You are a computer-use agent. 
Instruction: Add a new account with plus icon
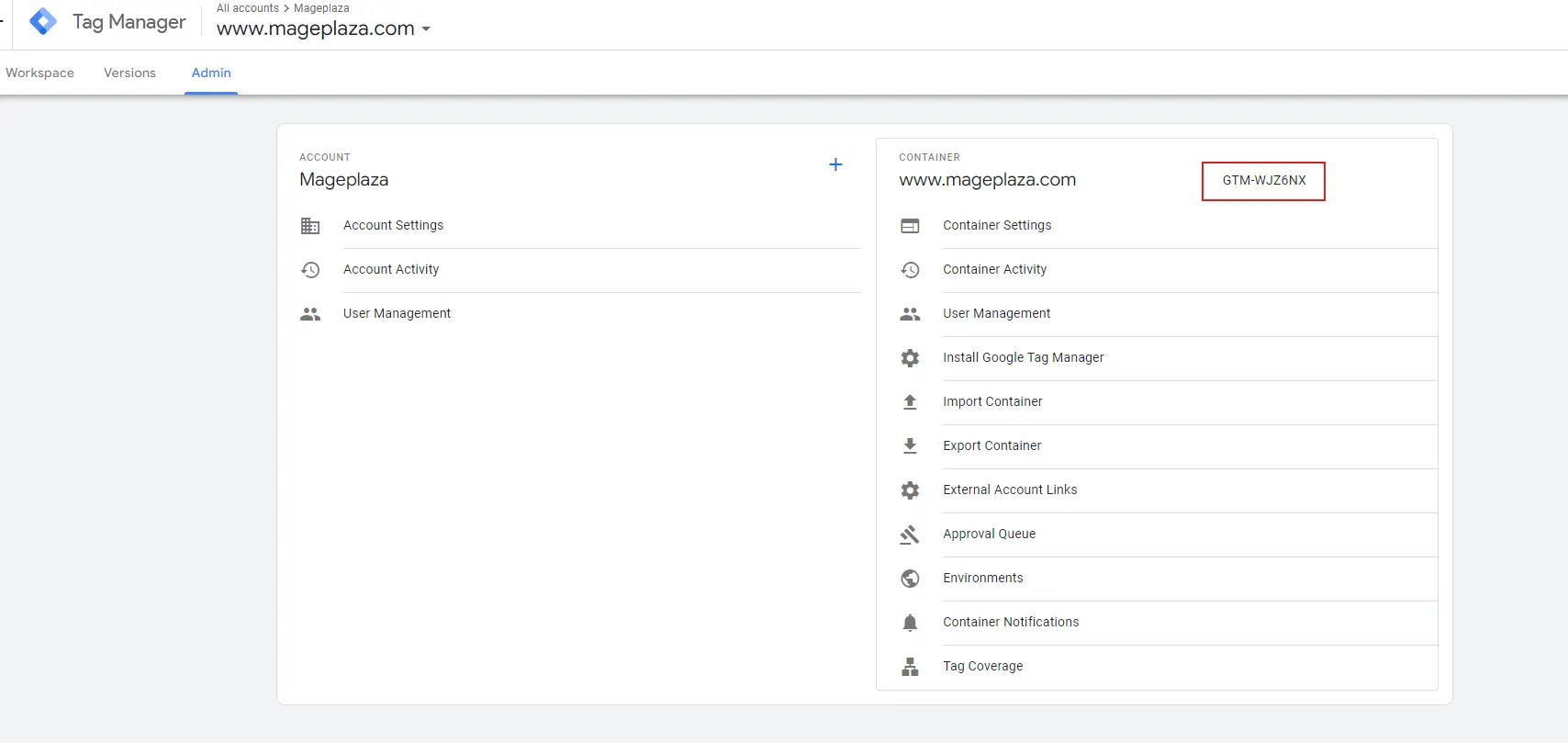(x=835, y=164)
